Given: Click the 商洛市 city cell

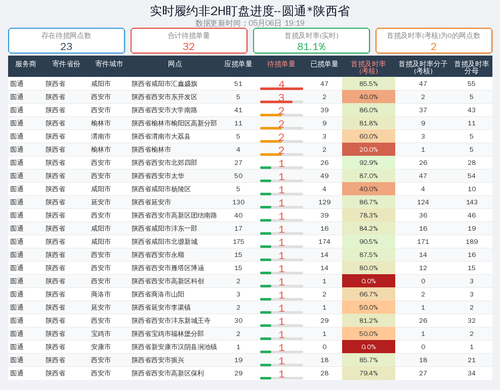Looking at the screenshot, I should pyautogui.click(x=101, y=294).
